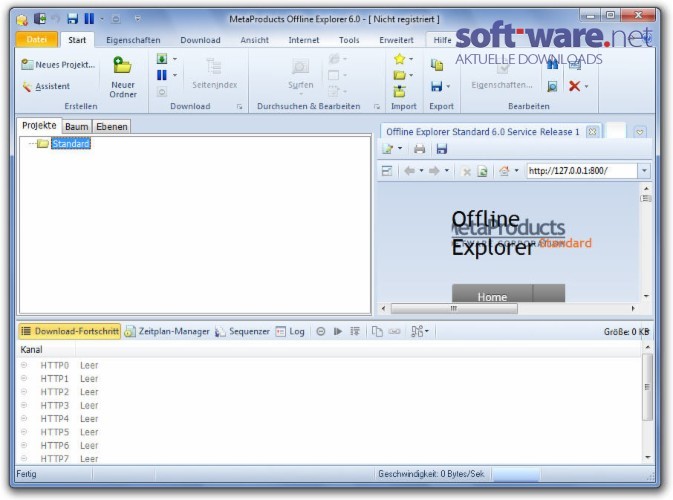Click the Kanal column header

click(46, 350)
